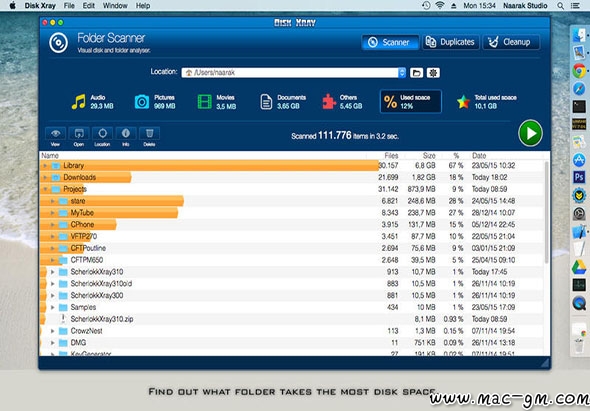The width and height of the screenshot is (590, 411).
Task: Toggle the Used space percent display
Action: [x=411, y=102]
